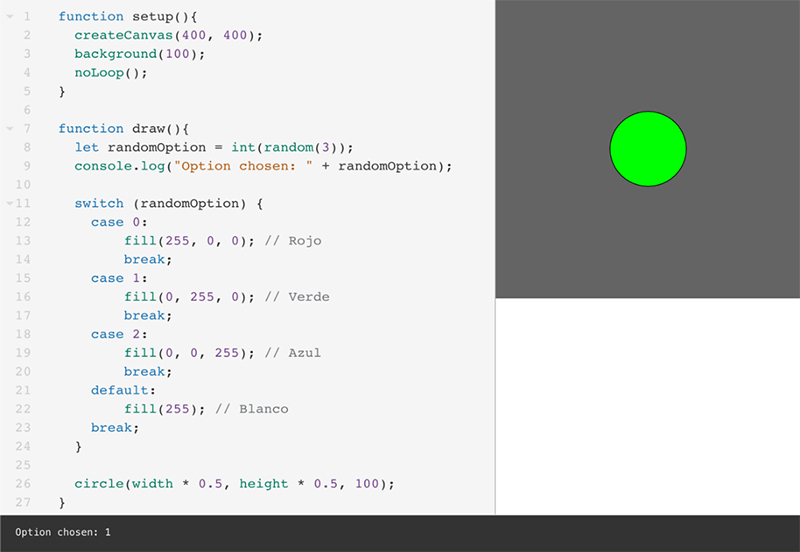Click the fill(255, 0, 0) call

[189, 241]
